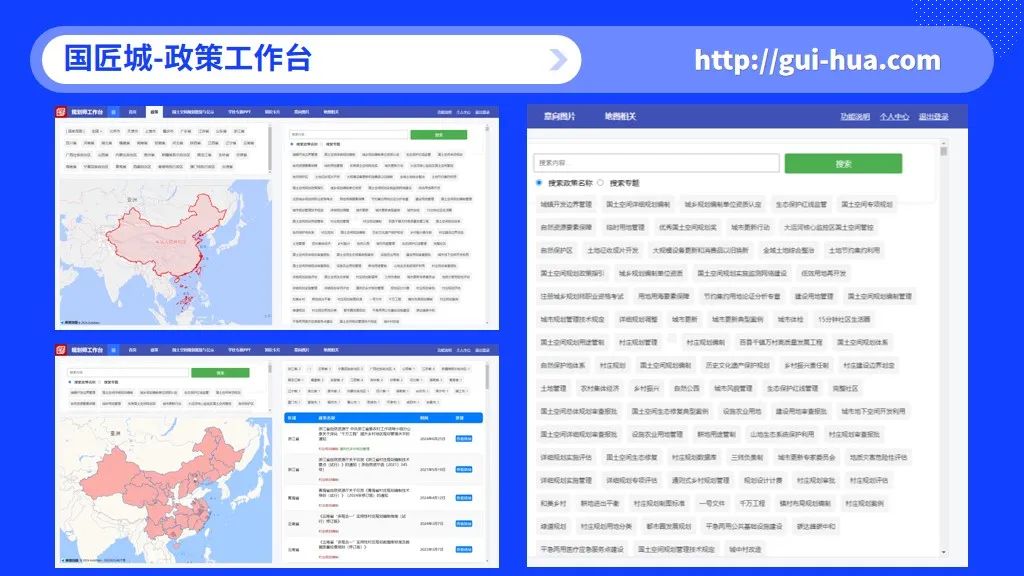The image size is (1024, 576).
Task: Open the http://gui-hua.com address in the banner
Action: (817, 60)
